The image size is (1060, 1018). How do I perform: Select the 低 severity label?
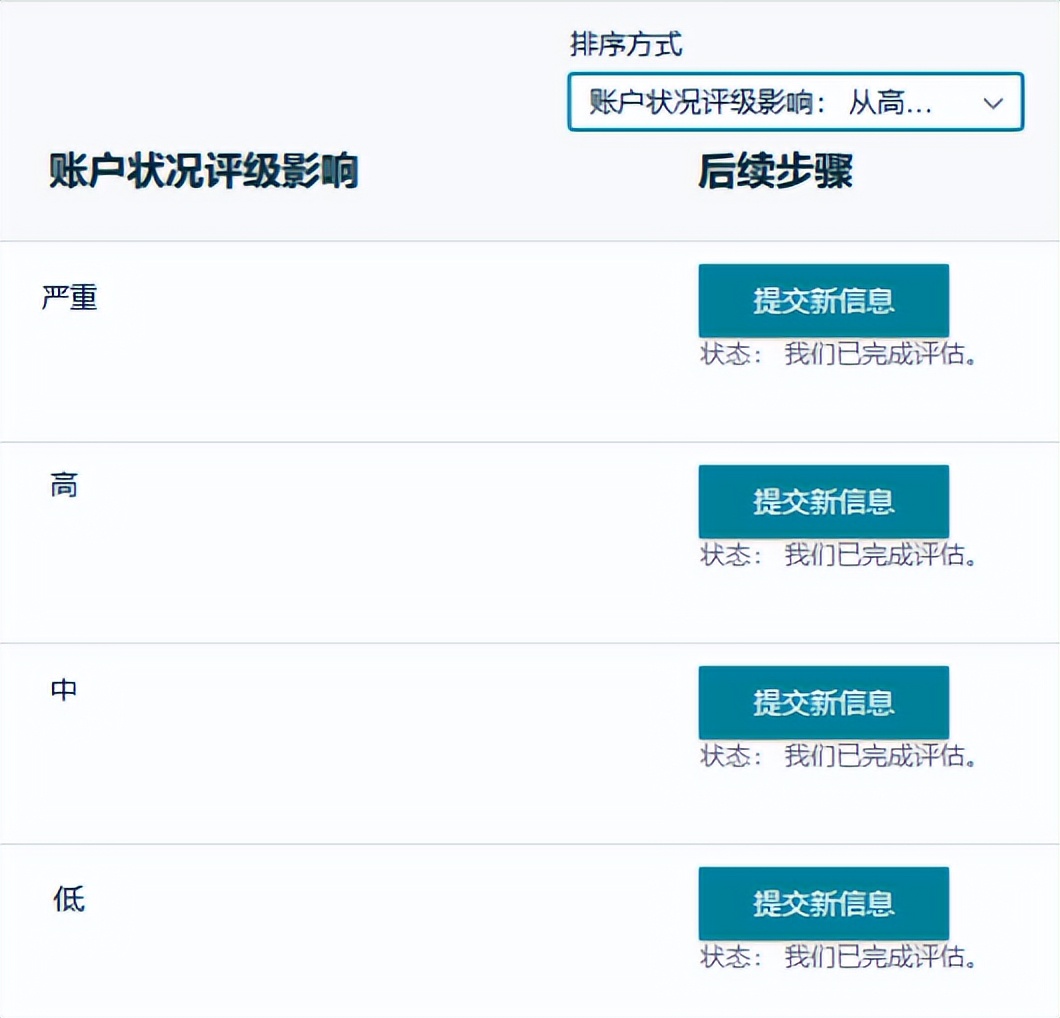point(65,899)
